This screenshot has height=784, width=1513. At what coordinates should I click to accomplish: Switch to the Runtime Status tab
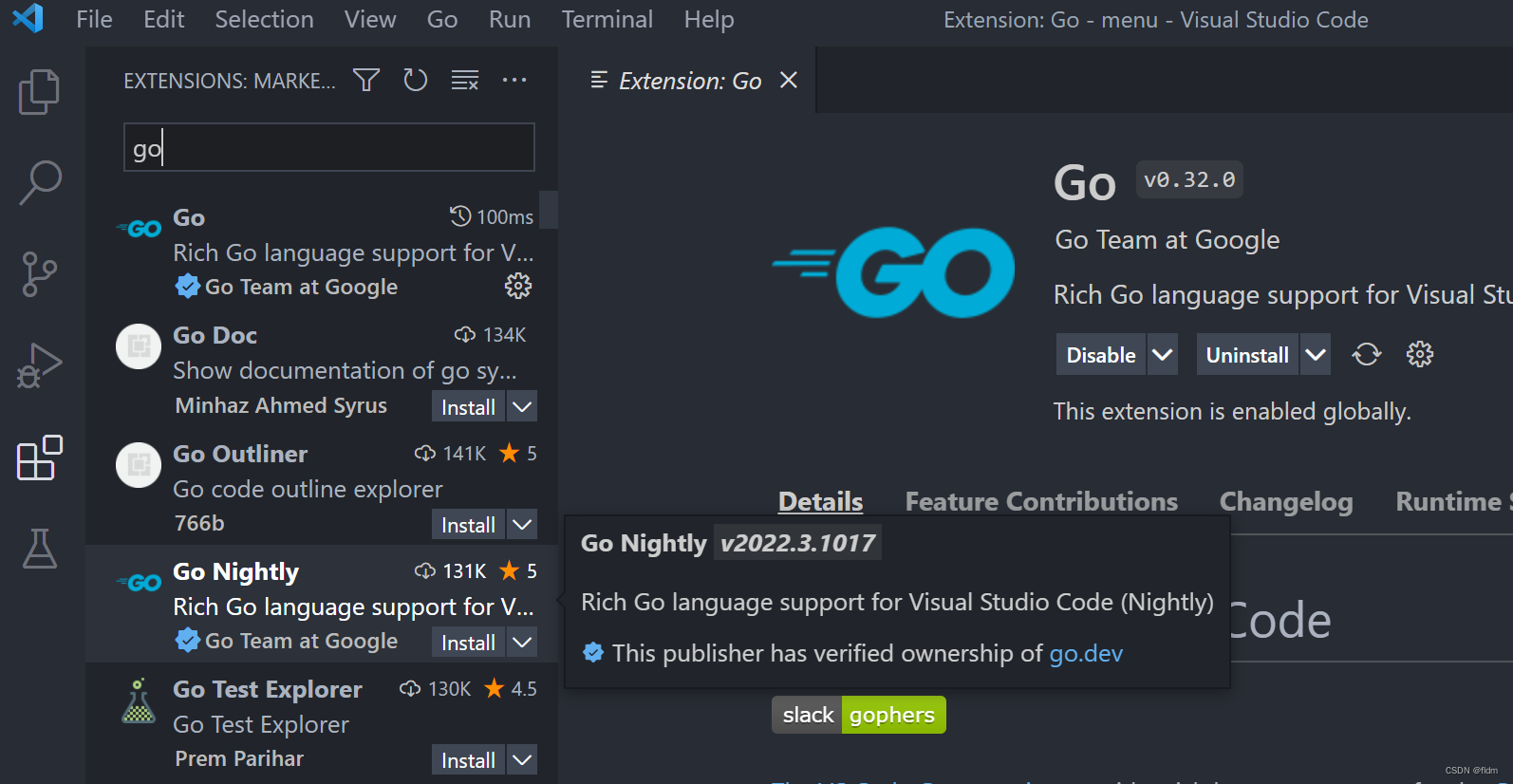click(1454, 501)
